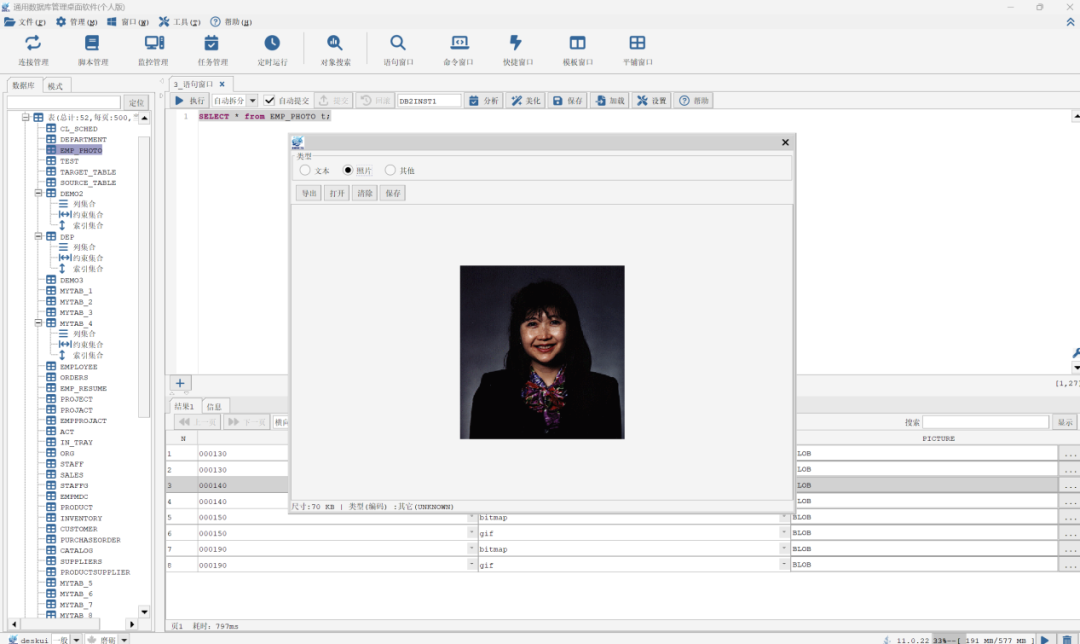Viewport: 1080px width, 644px height.
Task: Click the plus icon below the editor
Action: tap(180, 383)
